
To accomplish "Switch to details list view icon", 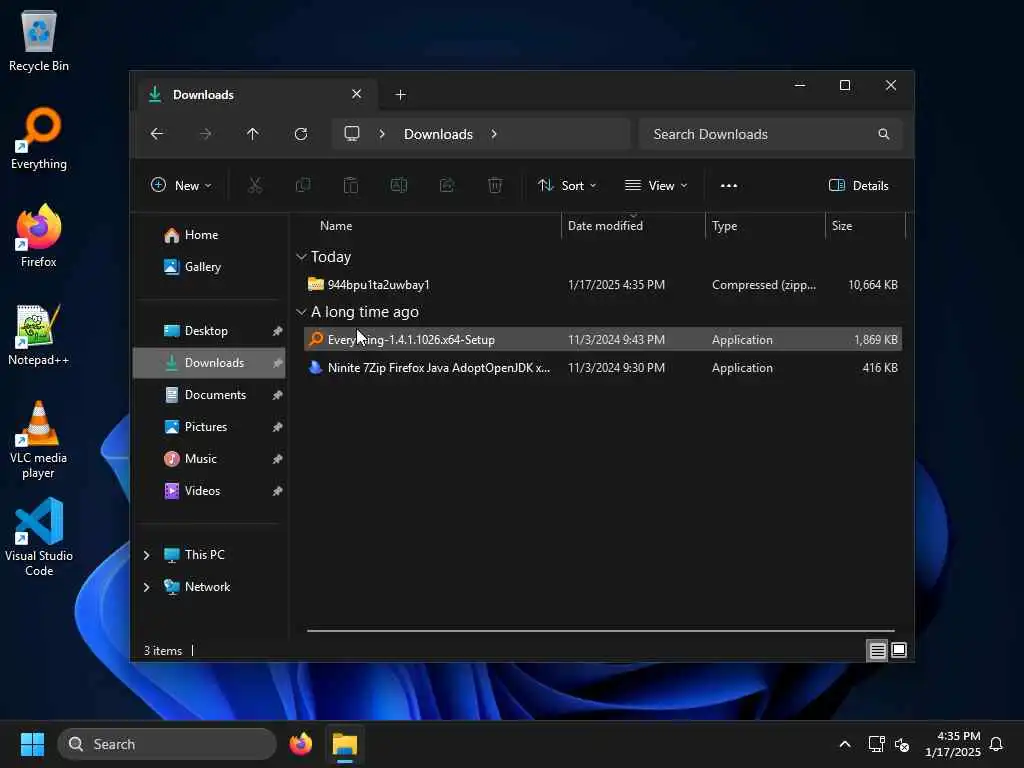I will pyautogui.click(x=877, y=650).
